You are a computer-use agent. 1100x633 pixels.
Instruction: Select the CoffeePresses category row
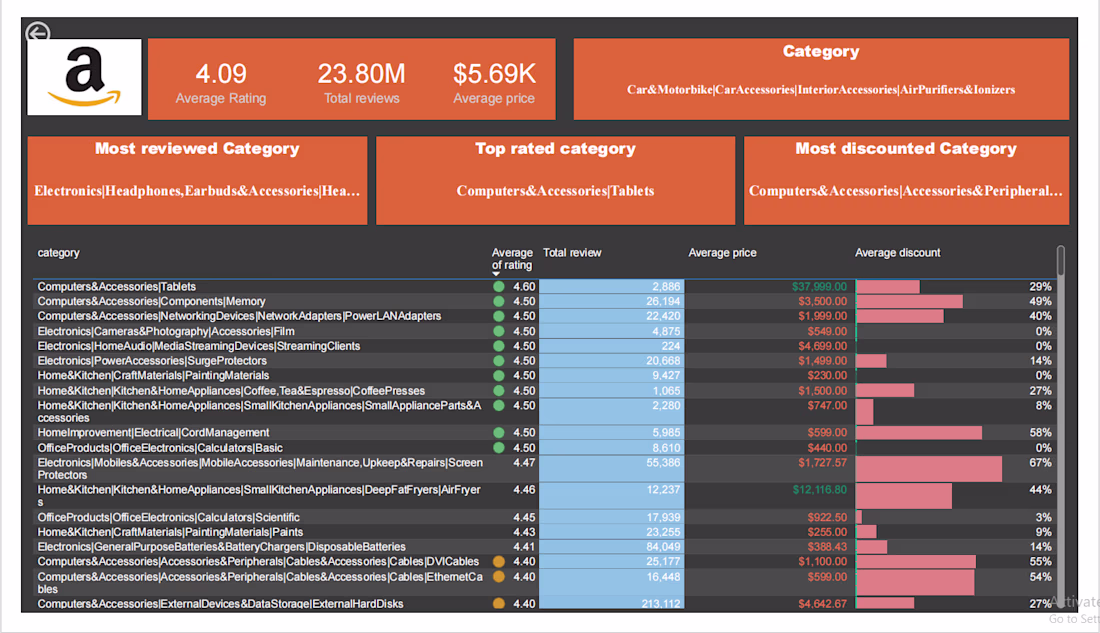click(x=544, y=391)
